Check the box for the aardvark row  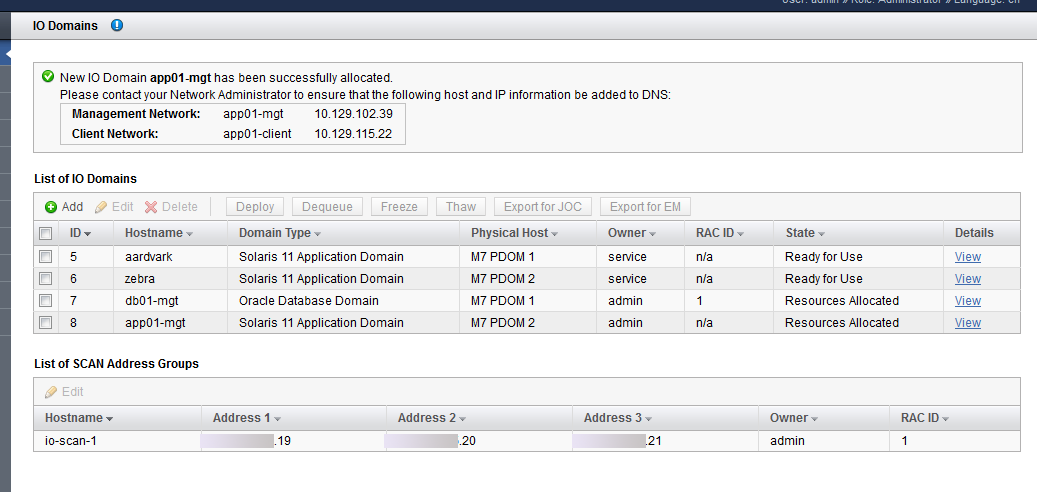click(46, 257)
